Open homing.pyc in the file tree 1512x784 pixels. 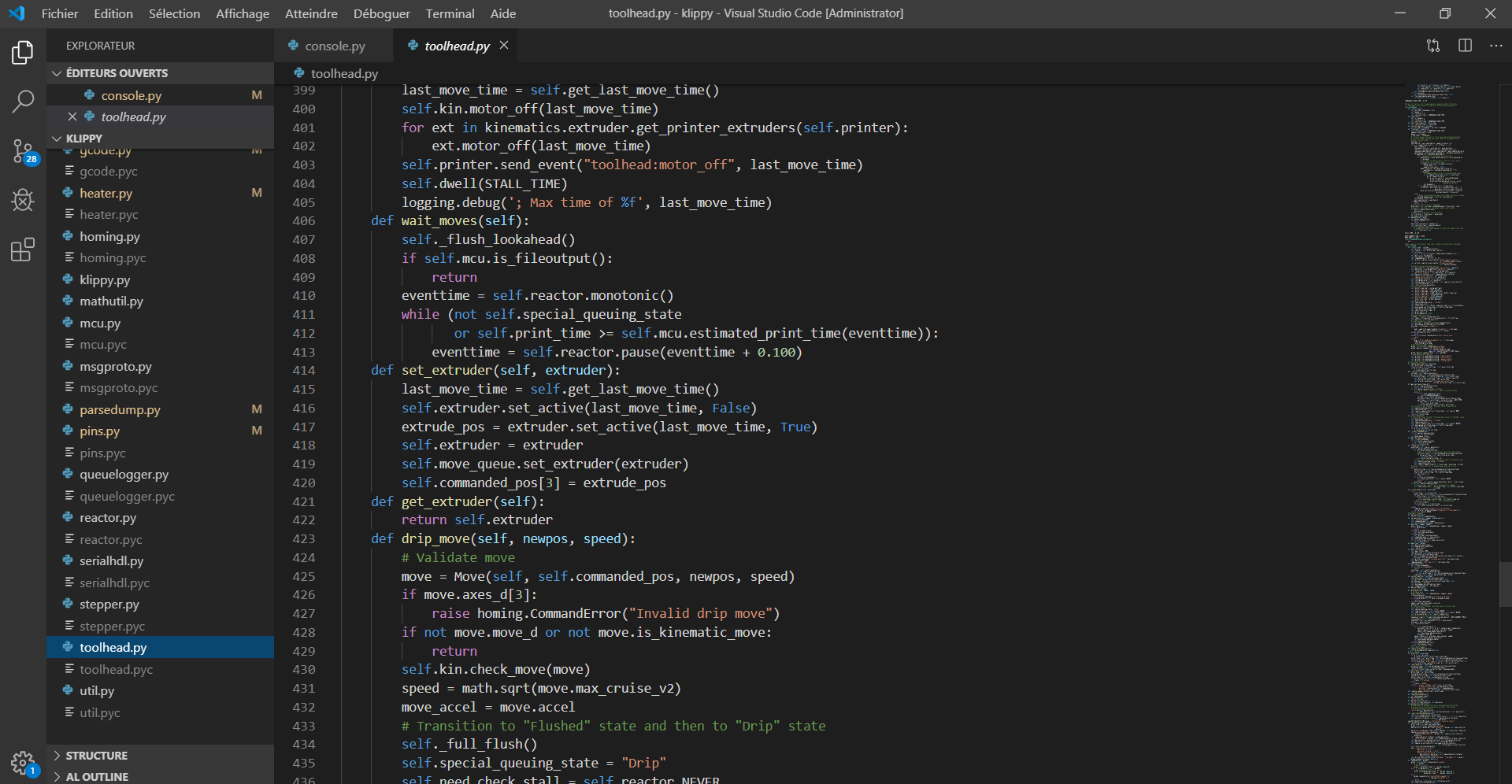[x=161, y=258]
